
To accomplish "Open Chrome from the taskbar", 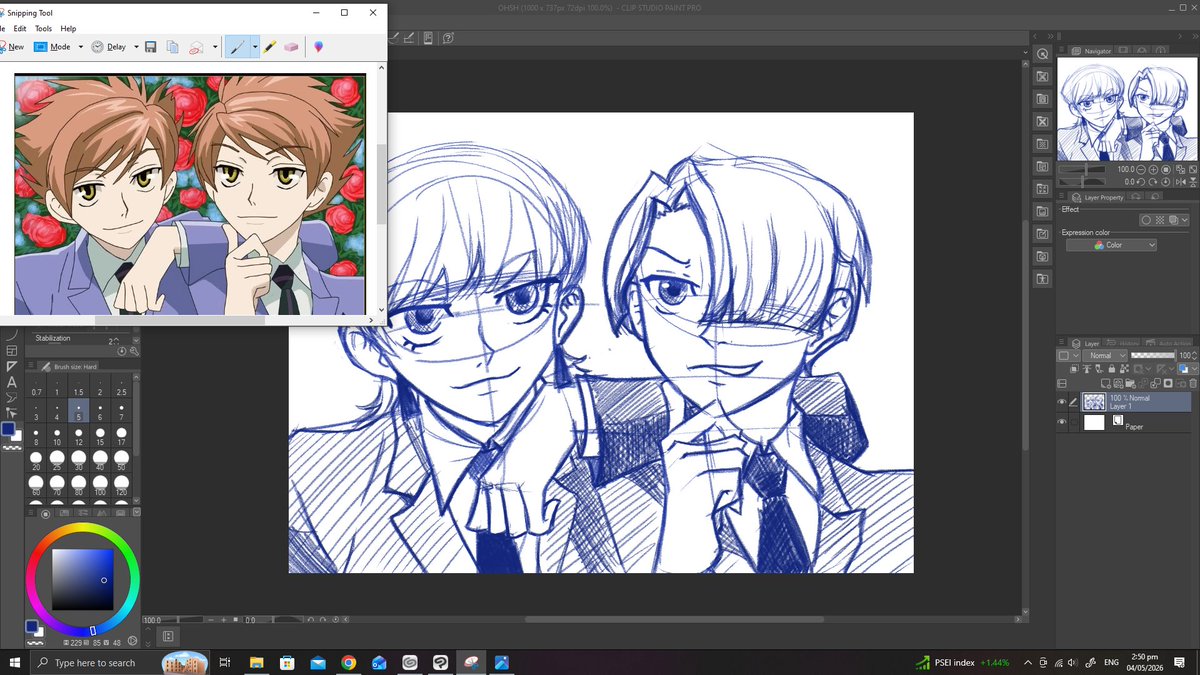I will point(348,662).
